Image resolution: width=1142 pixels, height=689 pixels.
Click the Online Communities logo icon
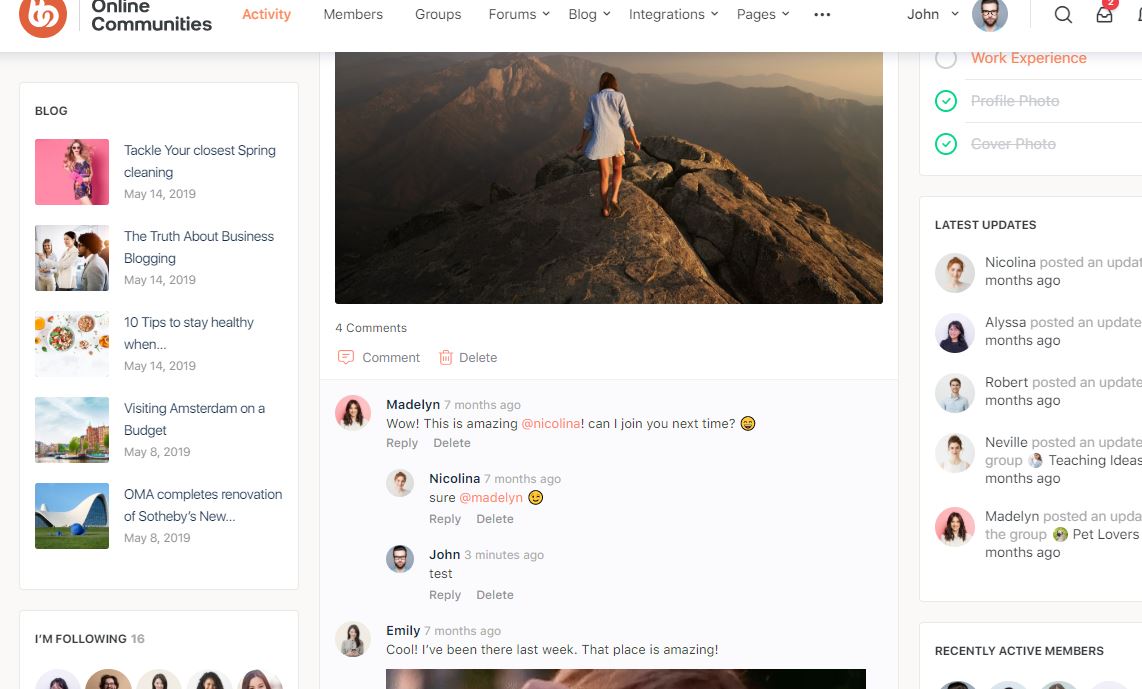43,16
